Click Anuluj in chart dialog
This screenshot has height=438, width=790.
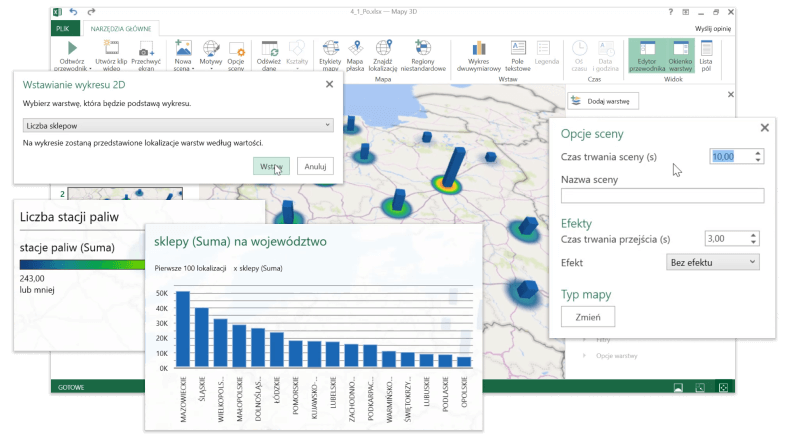tap(315, 166)
